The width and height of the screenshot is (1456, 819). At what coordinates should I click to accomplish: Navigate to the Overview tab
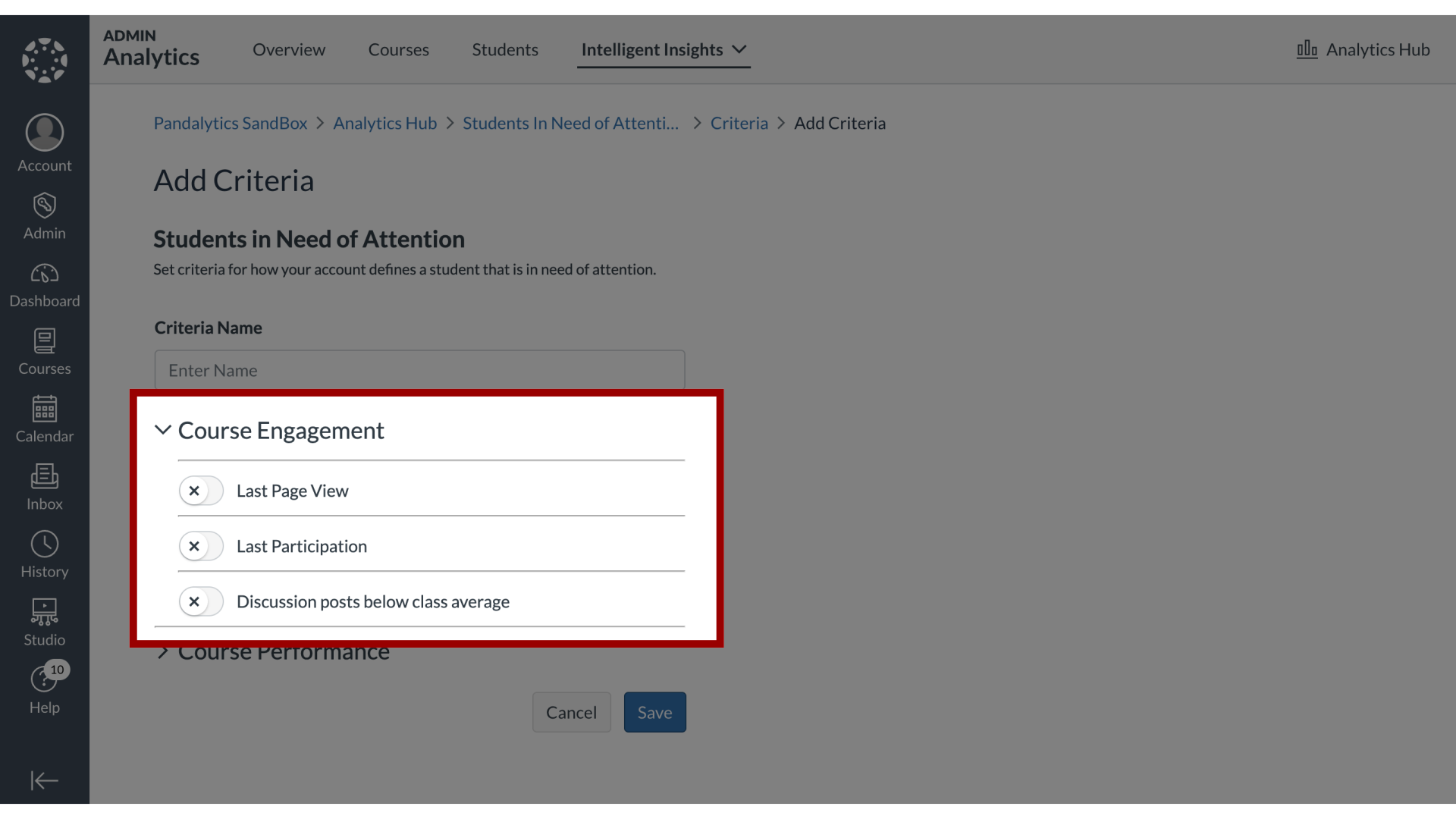(x=289, y=48)
